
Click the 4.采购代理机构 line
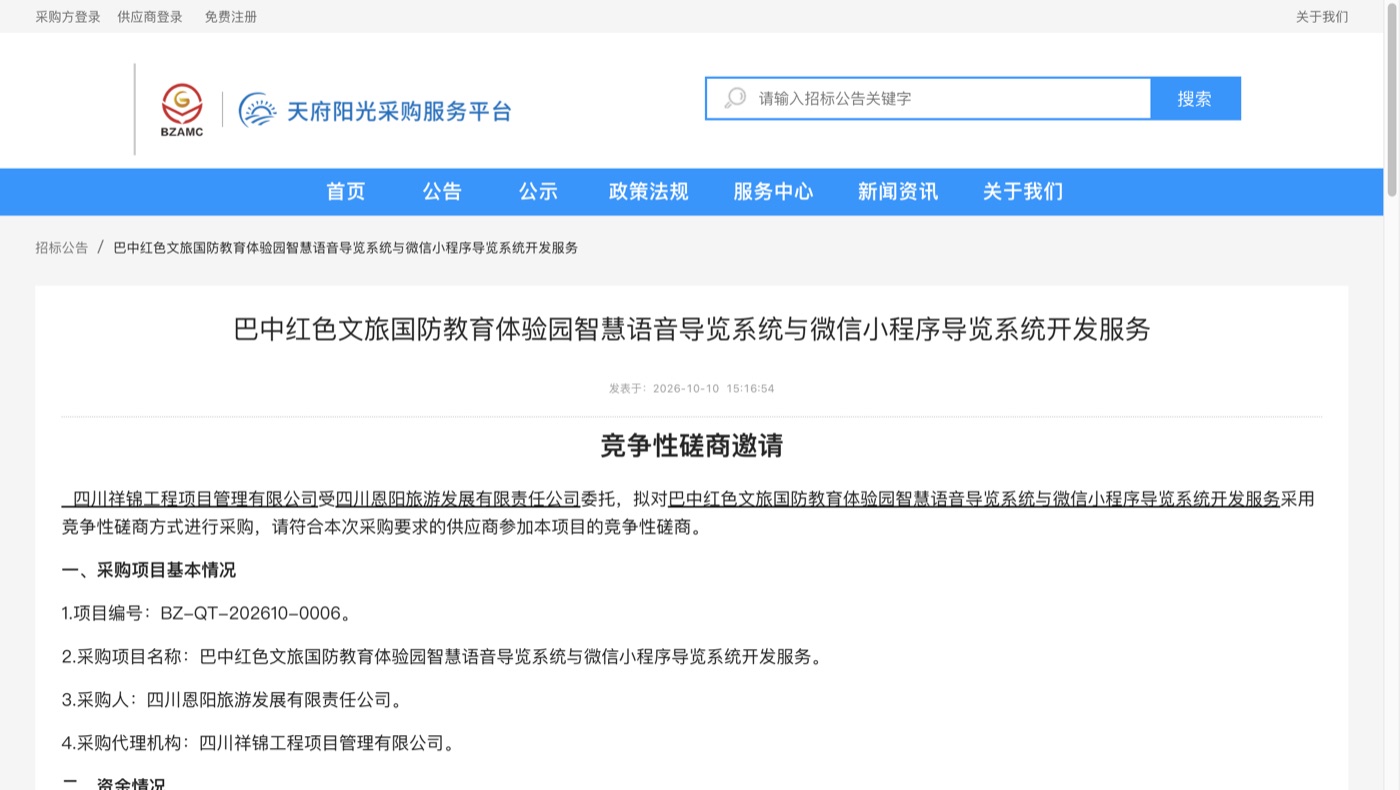point(259,743)
